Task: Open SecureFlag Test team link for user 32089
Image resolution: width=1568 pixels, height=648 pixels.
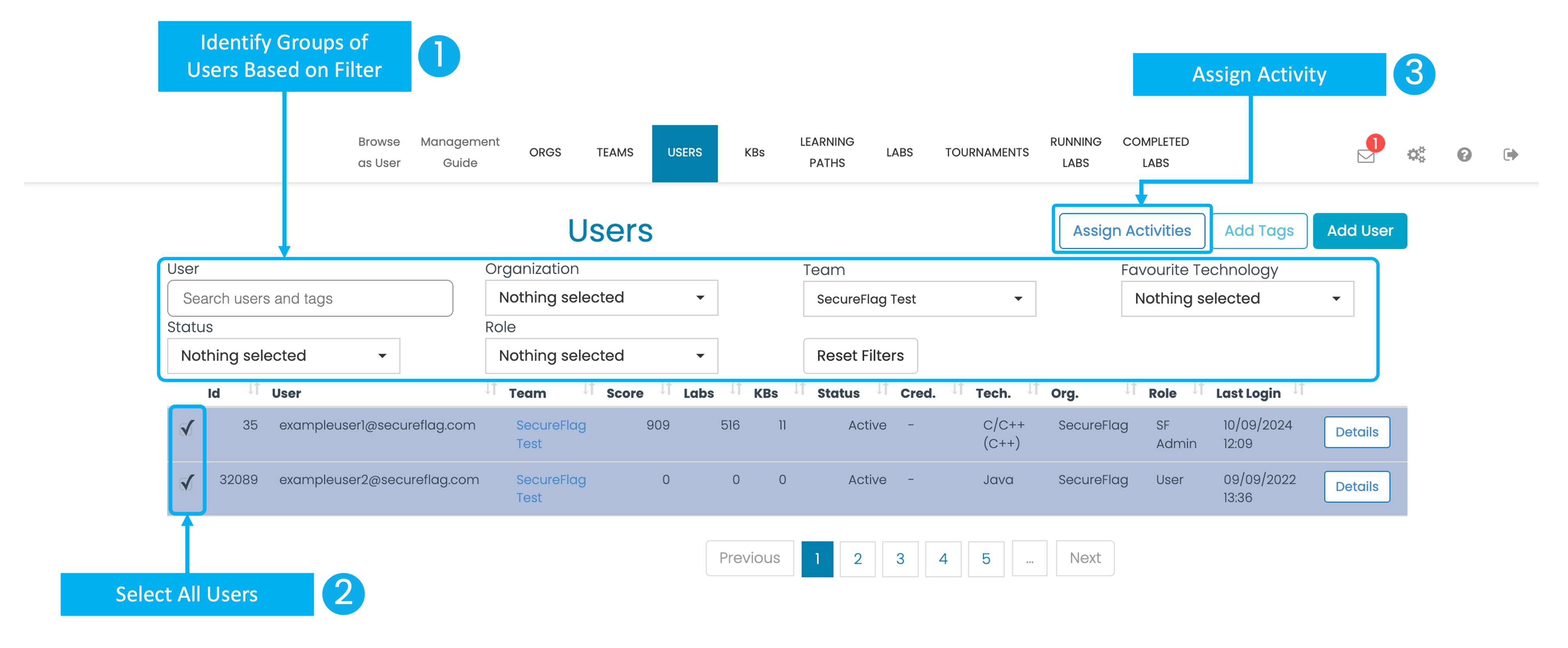Action: (x=551, y=488)
